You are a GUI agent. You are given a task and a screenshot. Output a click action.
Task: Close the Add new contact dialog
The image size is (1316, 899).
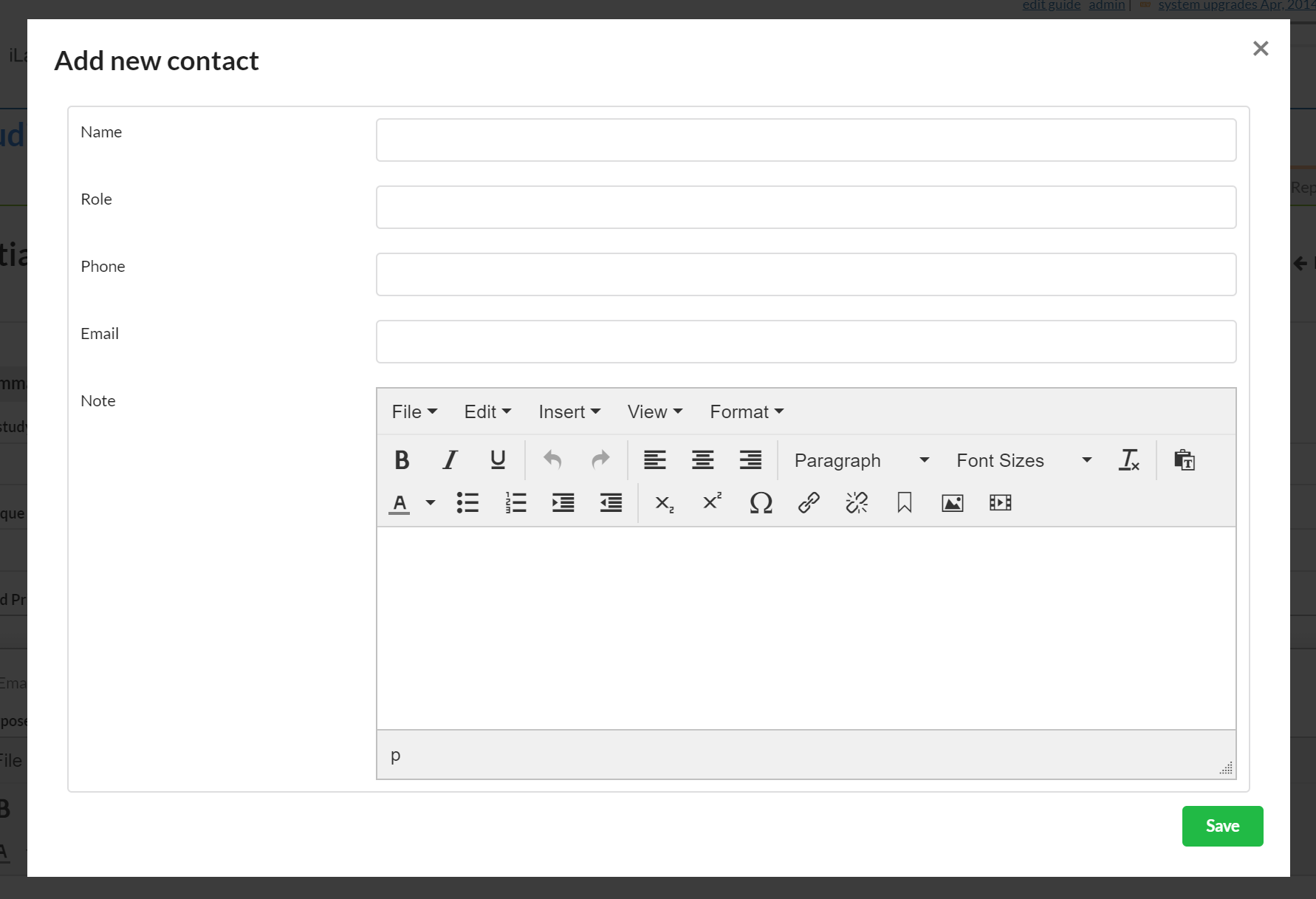coord(1261,49)
